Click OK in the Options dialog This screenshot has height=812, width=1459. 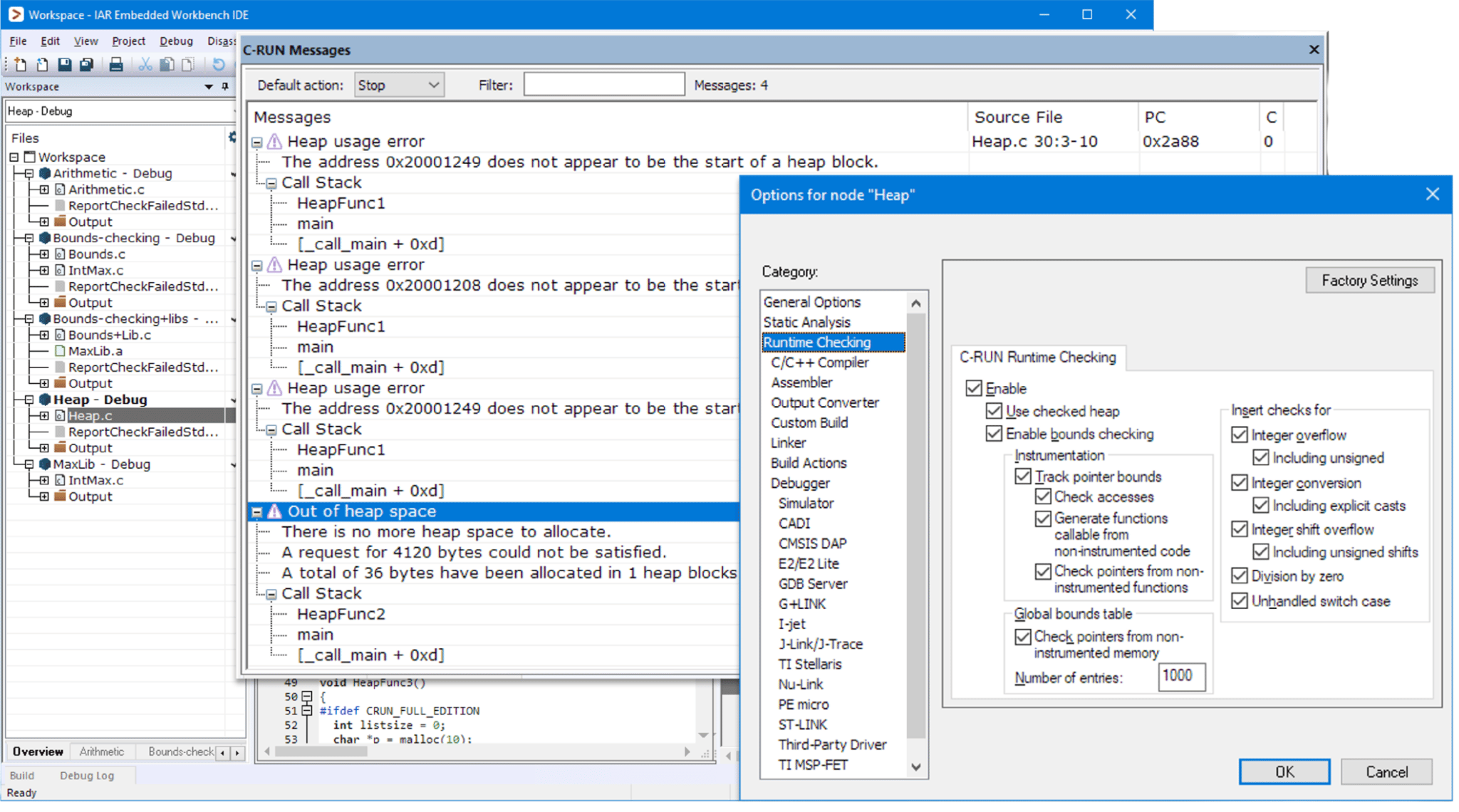(1284, 772)
